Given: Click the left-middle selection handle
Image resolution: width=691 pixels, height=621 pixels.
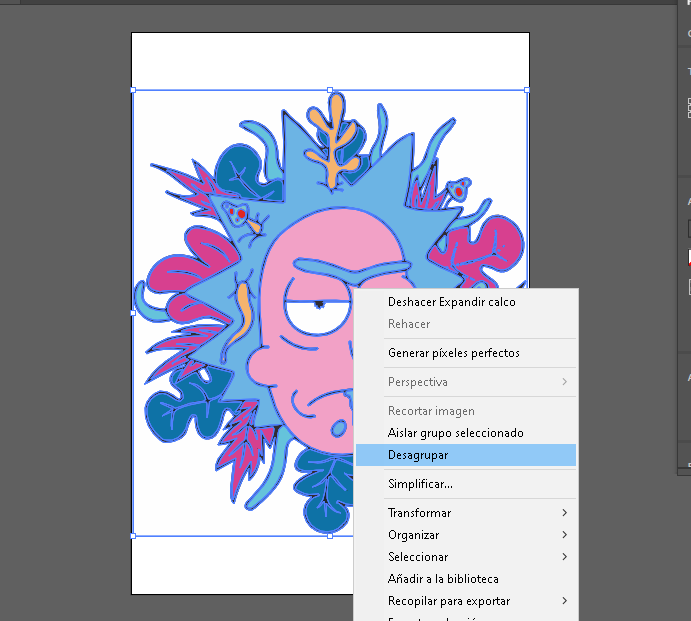Looking at the screenshot, I should click(134, 313).
